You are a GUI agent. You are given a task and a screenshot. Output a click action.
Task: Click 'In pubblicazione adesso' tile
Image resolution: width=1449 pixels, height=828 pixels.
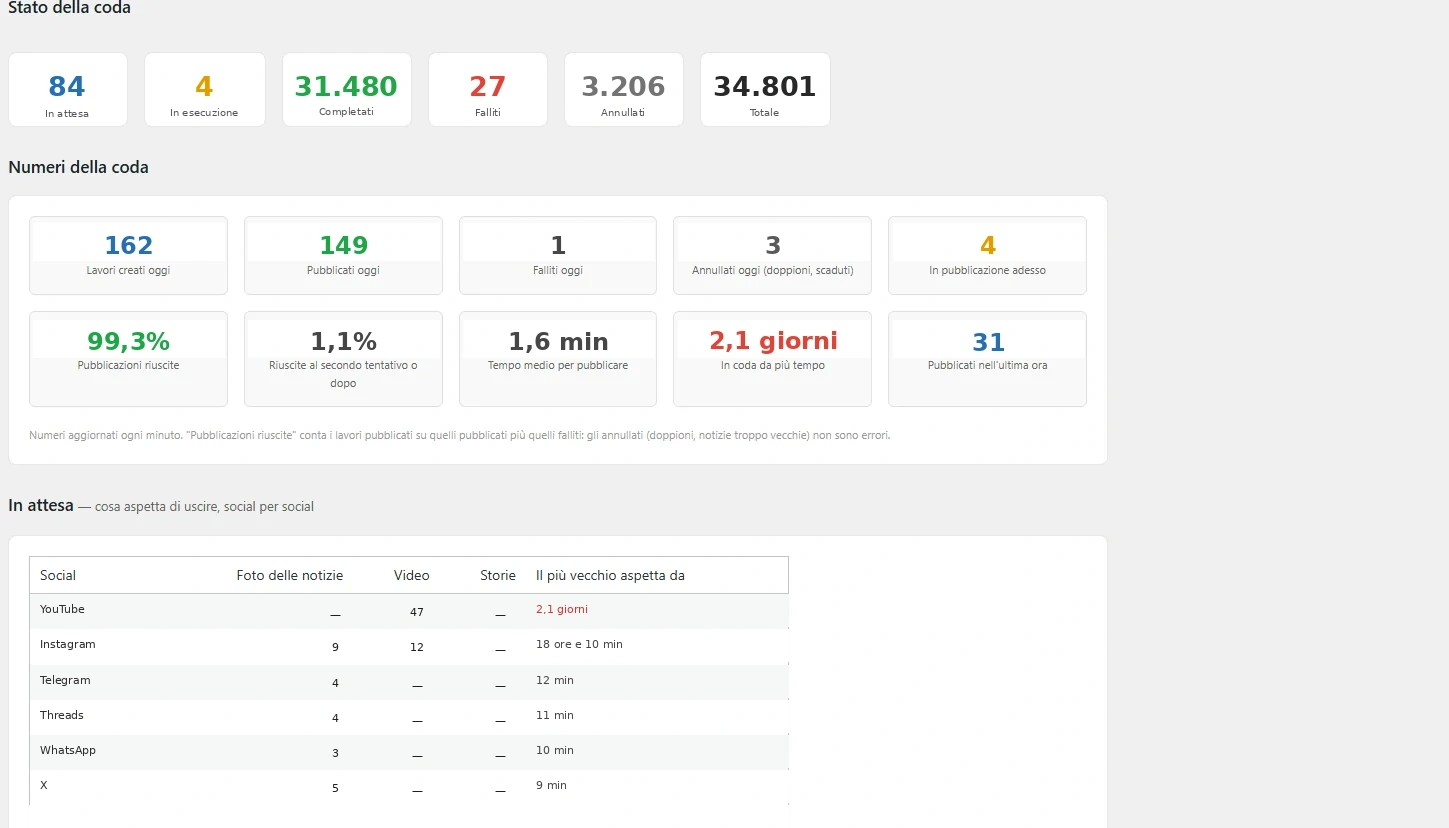click(x=987, y=256)
